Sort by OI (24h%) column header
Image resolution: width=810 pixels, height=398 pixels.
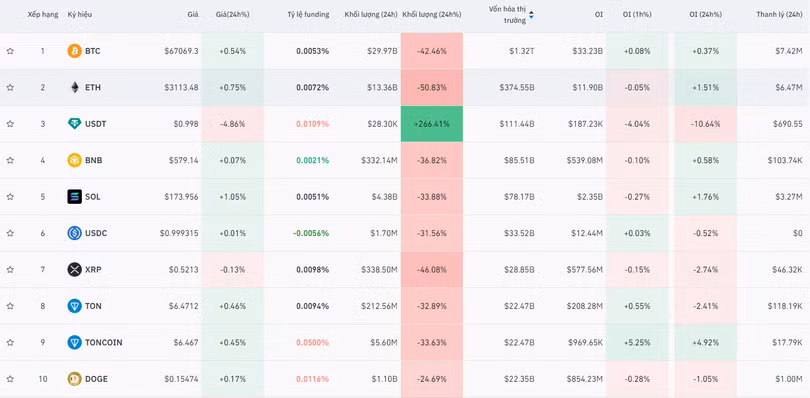706,14
